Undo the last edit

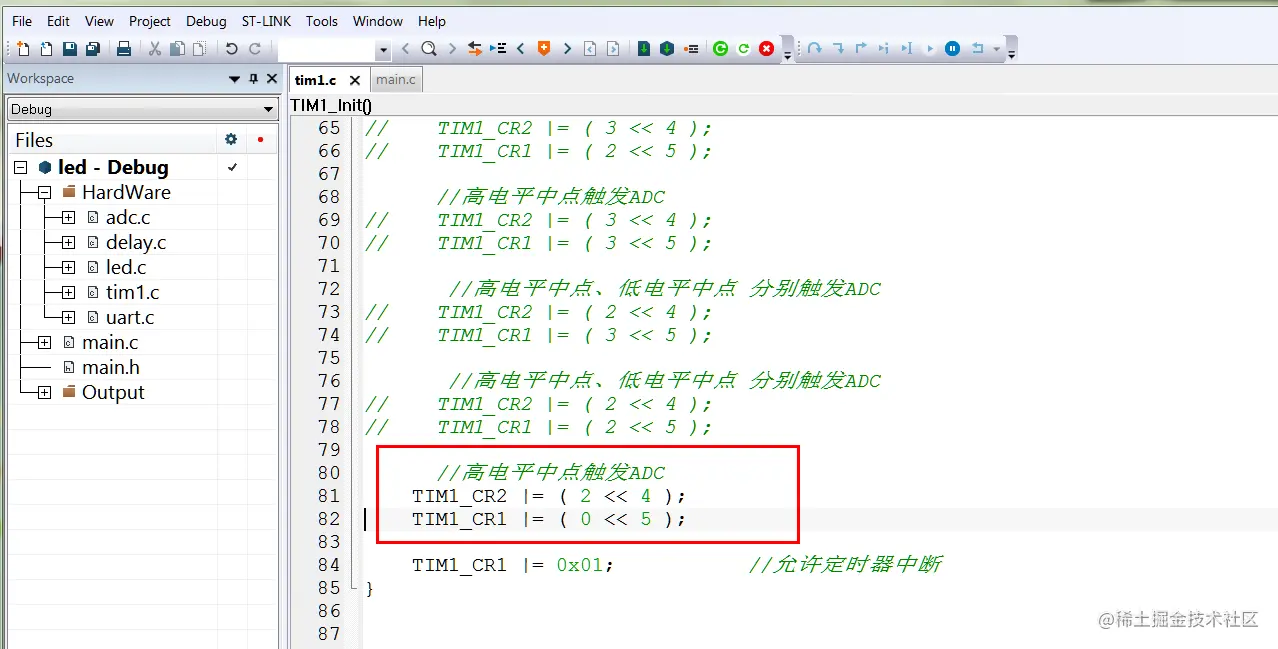click(231, 48)
